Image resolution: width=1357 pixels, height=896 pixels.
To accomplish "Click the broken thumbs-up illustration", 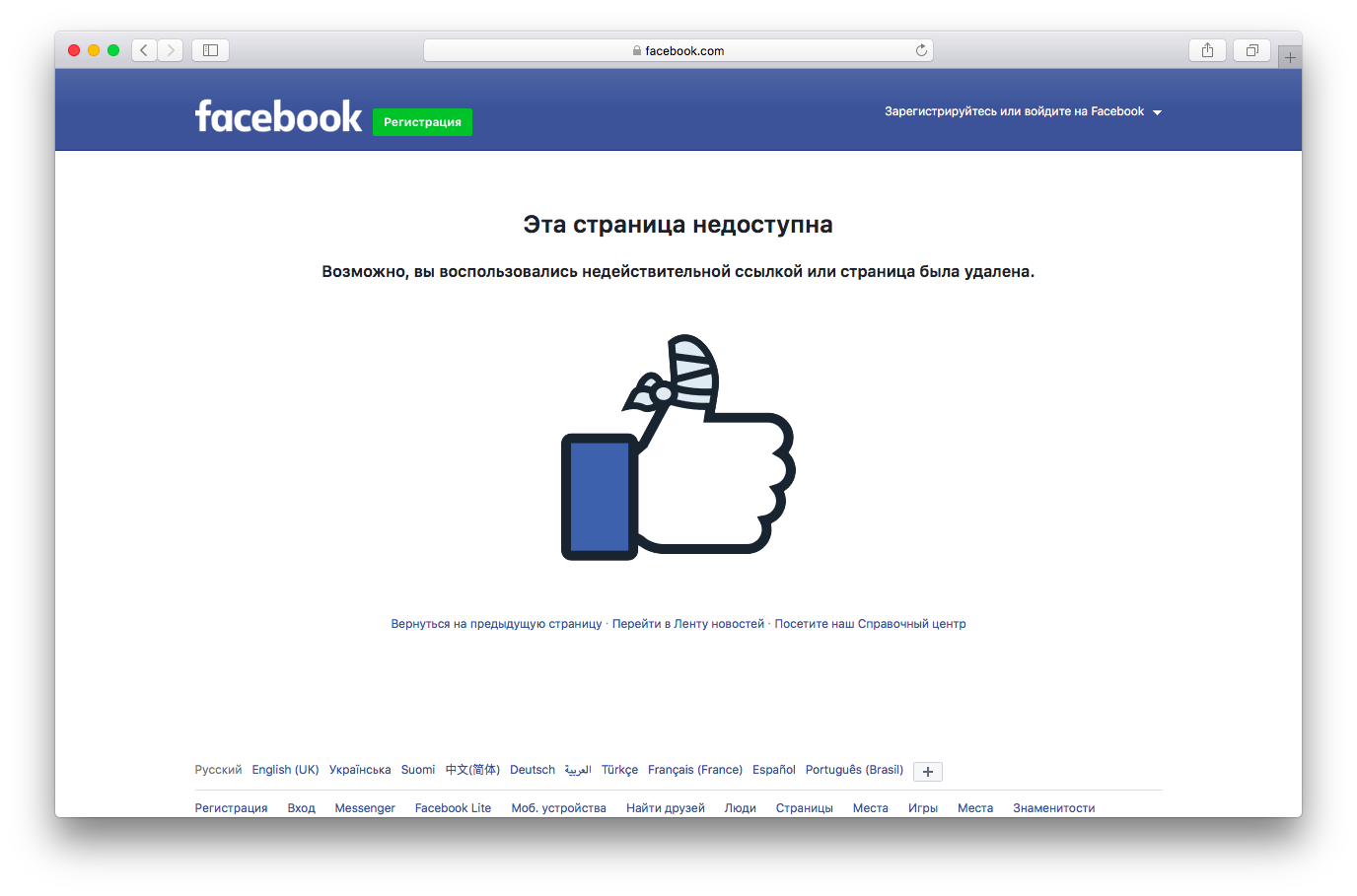I will (678, 448).
